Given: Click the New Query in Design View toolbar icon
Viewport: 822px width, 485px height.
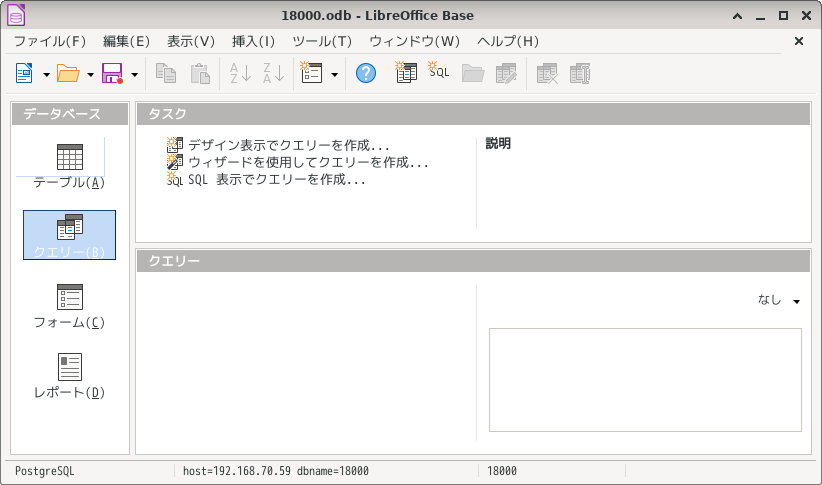Looking at the screenshot, I should coord(406,72).
